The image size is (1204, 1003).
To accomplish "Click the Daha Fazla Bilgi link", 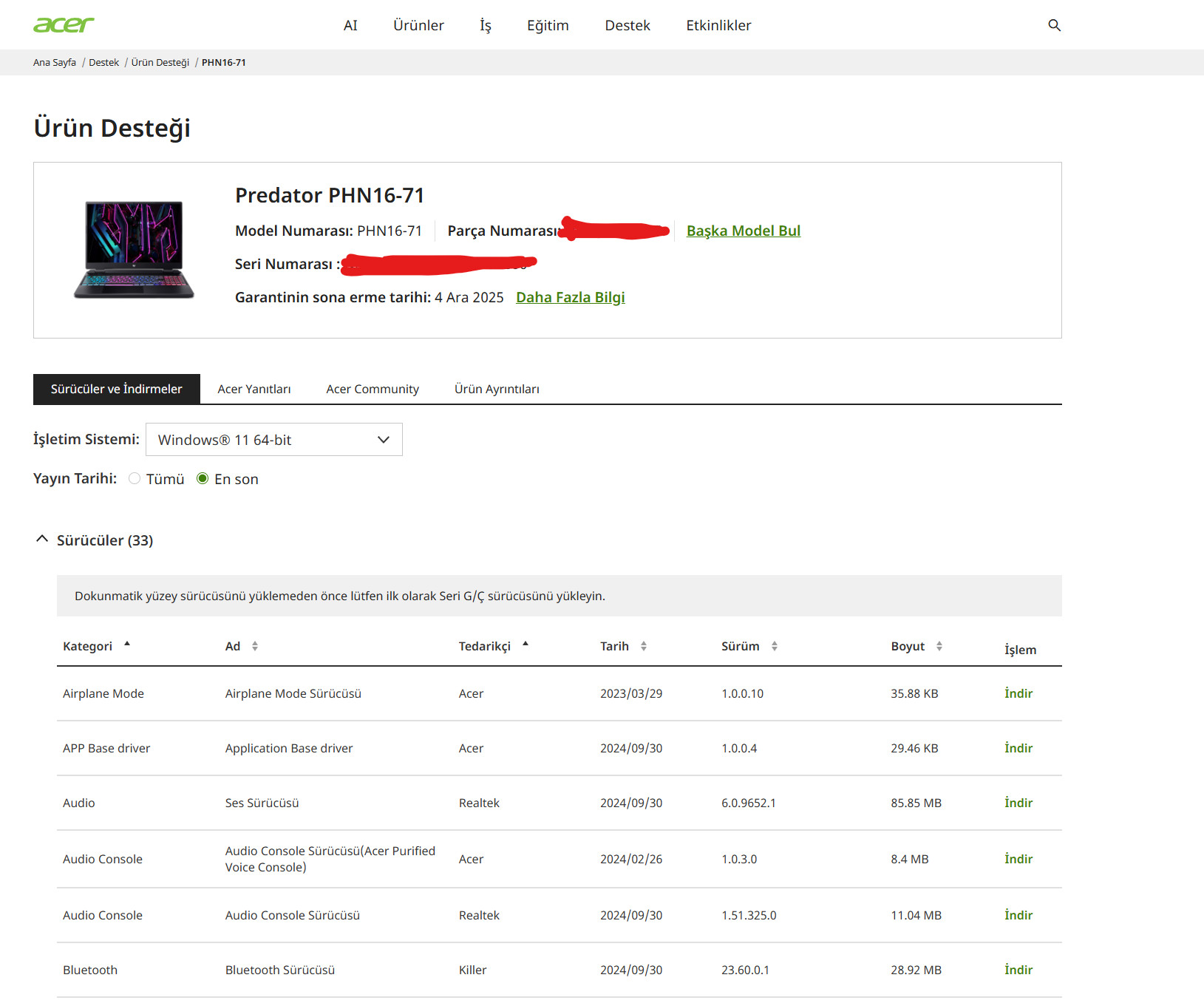I will (x=571, y=297).
